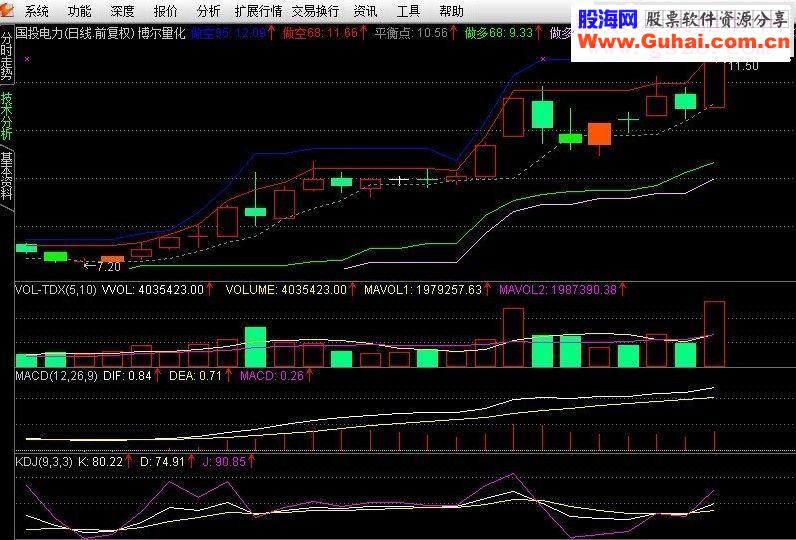The width and height of the screenshot is (796, 540).
Task: Click the application logo icon
Action: coord(7,10)
